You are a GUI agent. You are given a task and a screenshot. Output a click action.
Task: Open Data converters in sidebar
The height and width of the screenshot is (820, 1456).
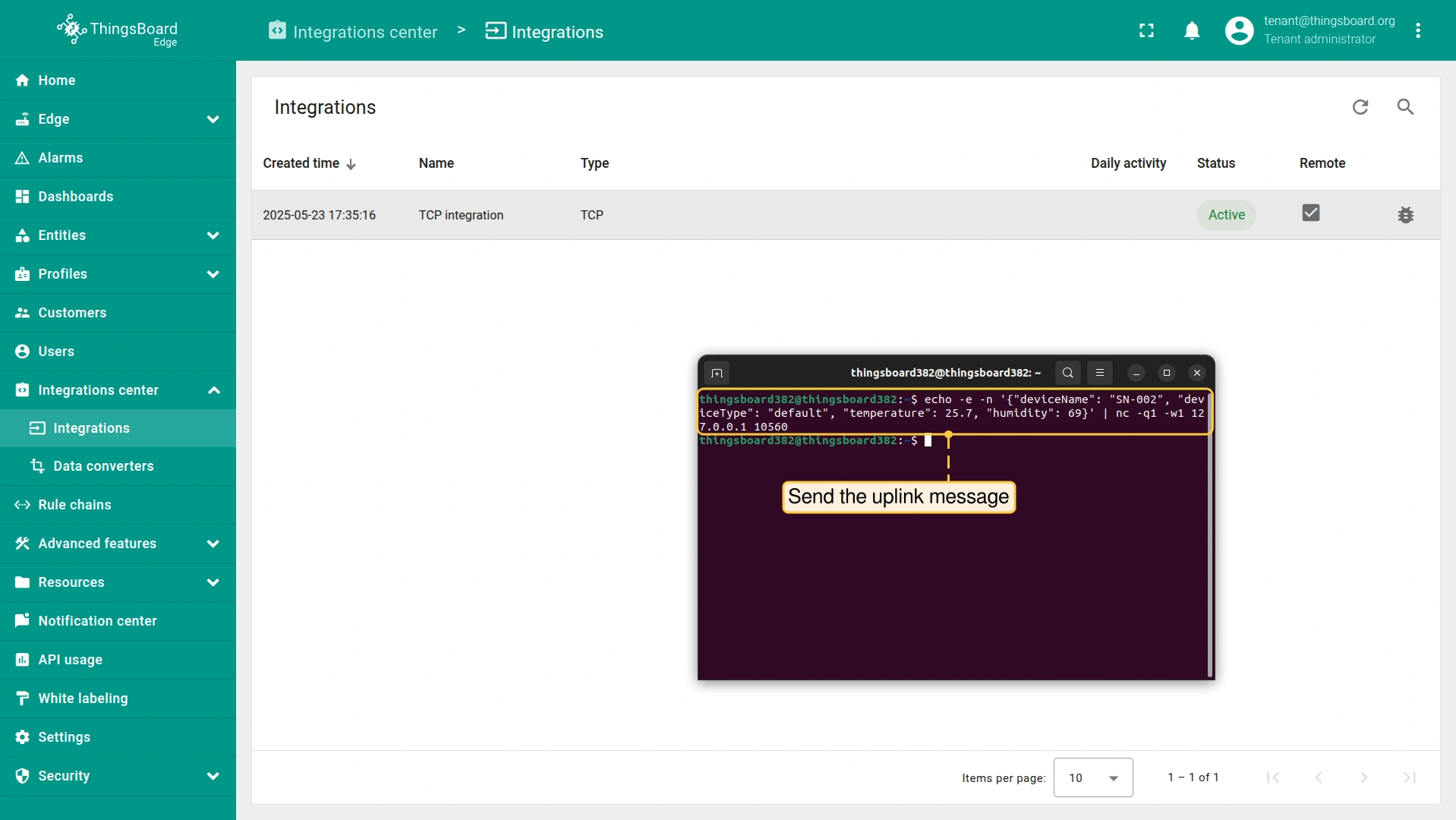tap(103, 466)
